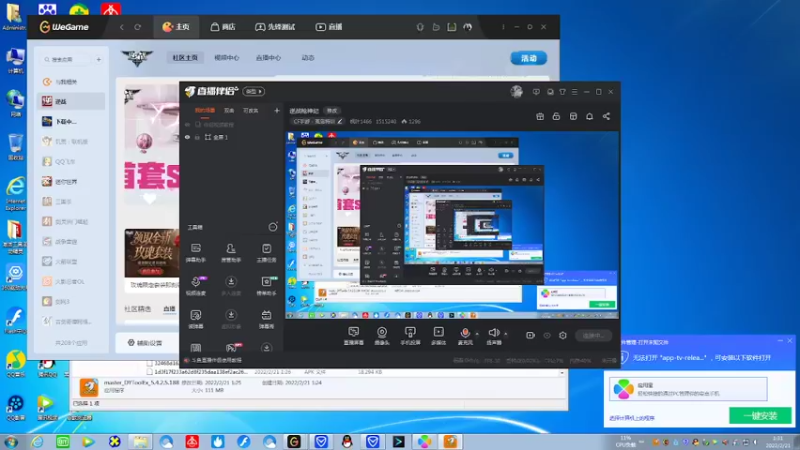800x450 pixels.
Task: Expand speaker options arrow
Action: coord(506,334)
